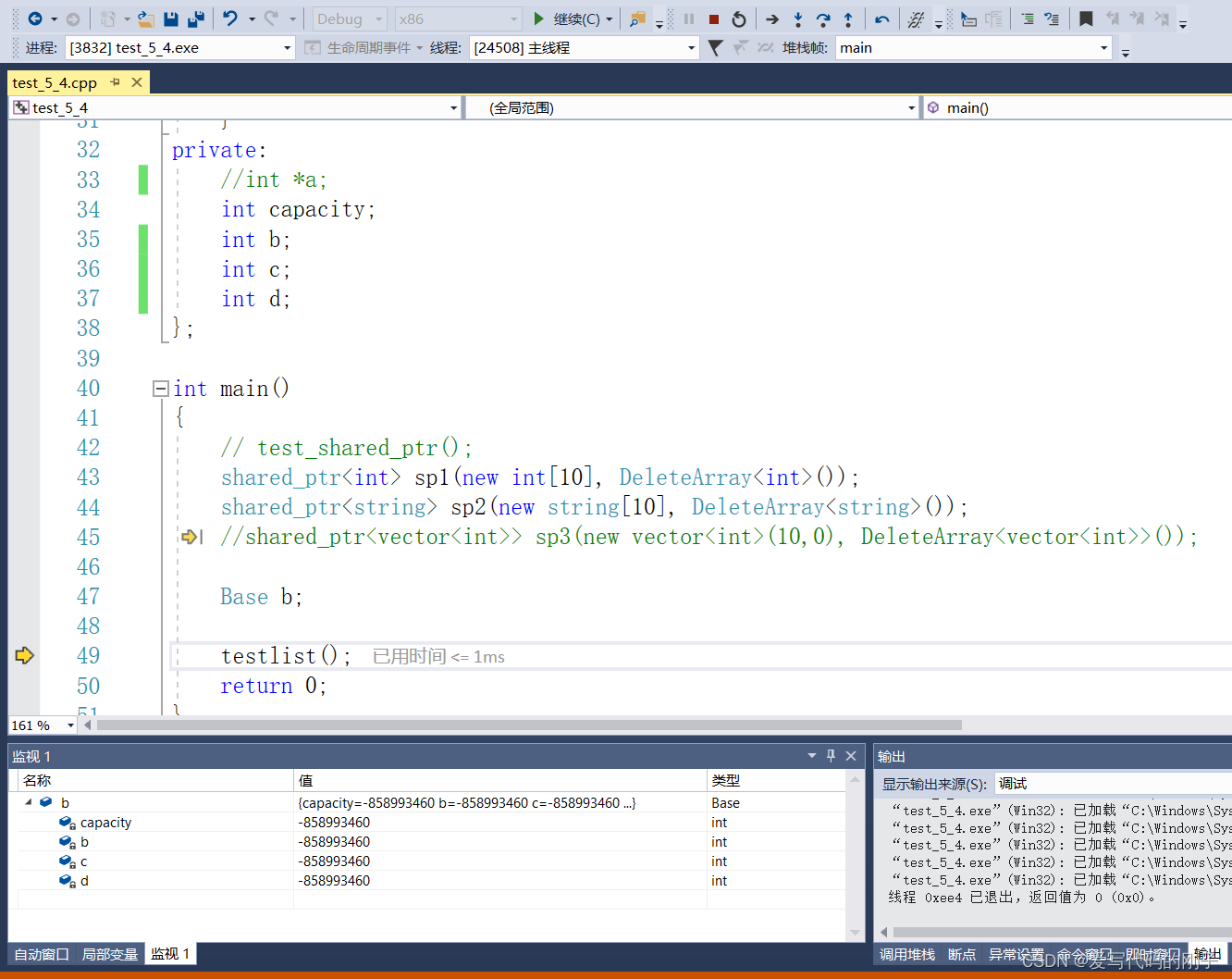Pin the test_5_4.cpp tab
The image size is (1232, 979).
point(116,82)
